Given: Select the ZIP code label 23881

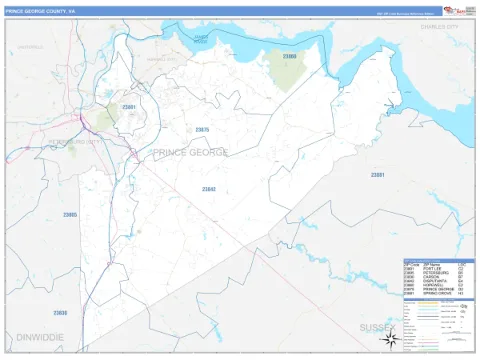Looking at the screenshot, I should pos(378,175).
